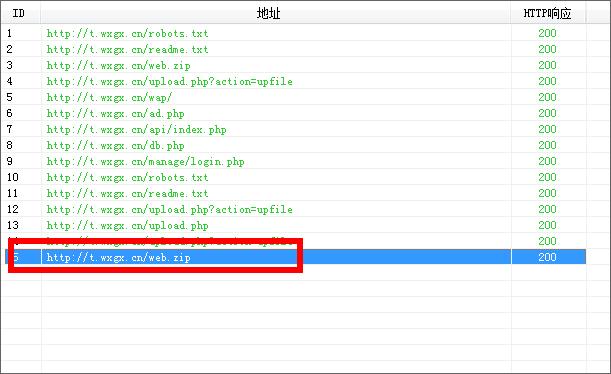Viewport: 611px width, 374px height.
Task: Click the 200 response in row 13
Action: click(x=547, y=225)
